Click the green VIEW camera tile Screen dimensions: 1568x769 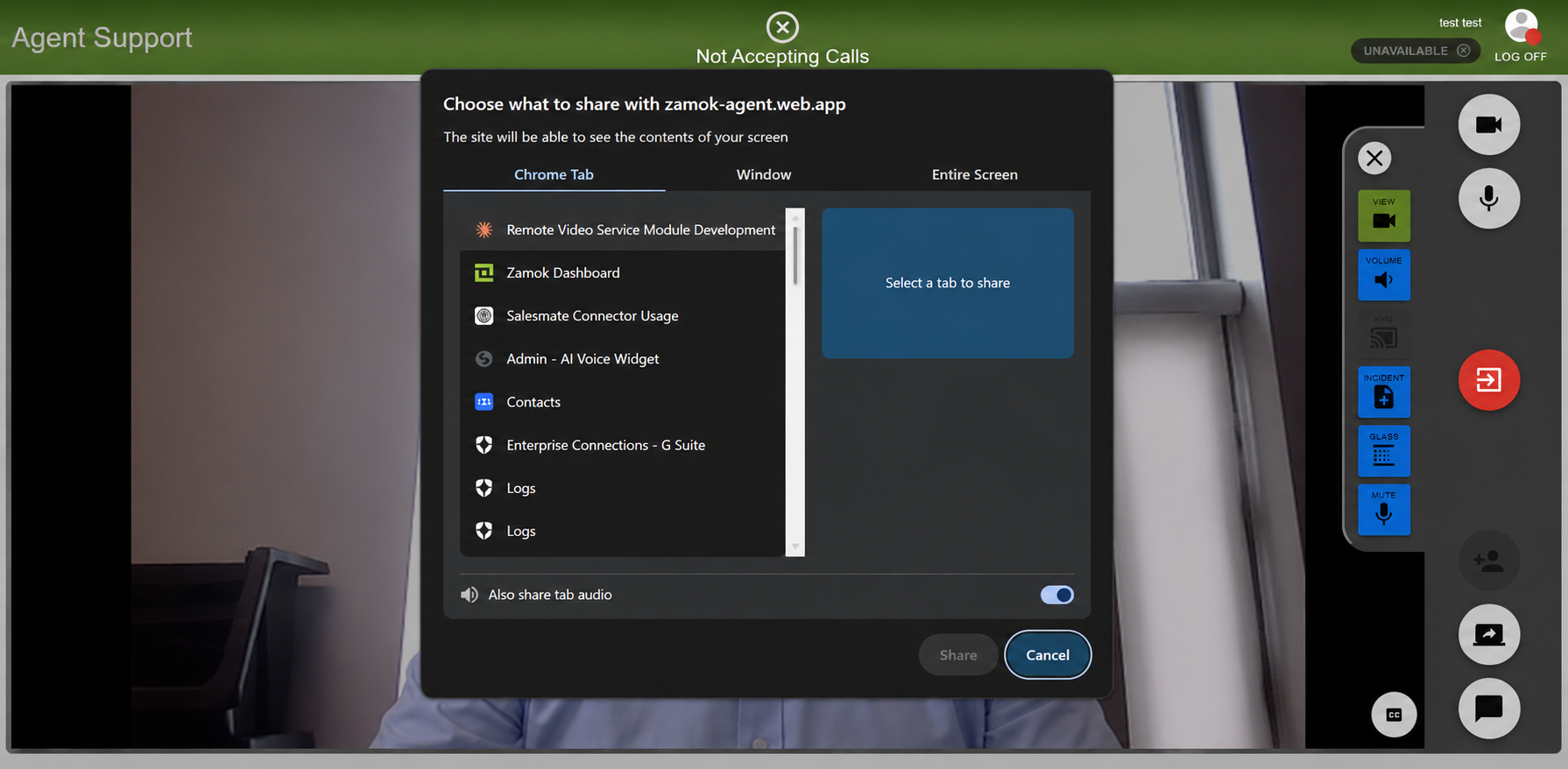1384,215
